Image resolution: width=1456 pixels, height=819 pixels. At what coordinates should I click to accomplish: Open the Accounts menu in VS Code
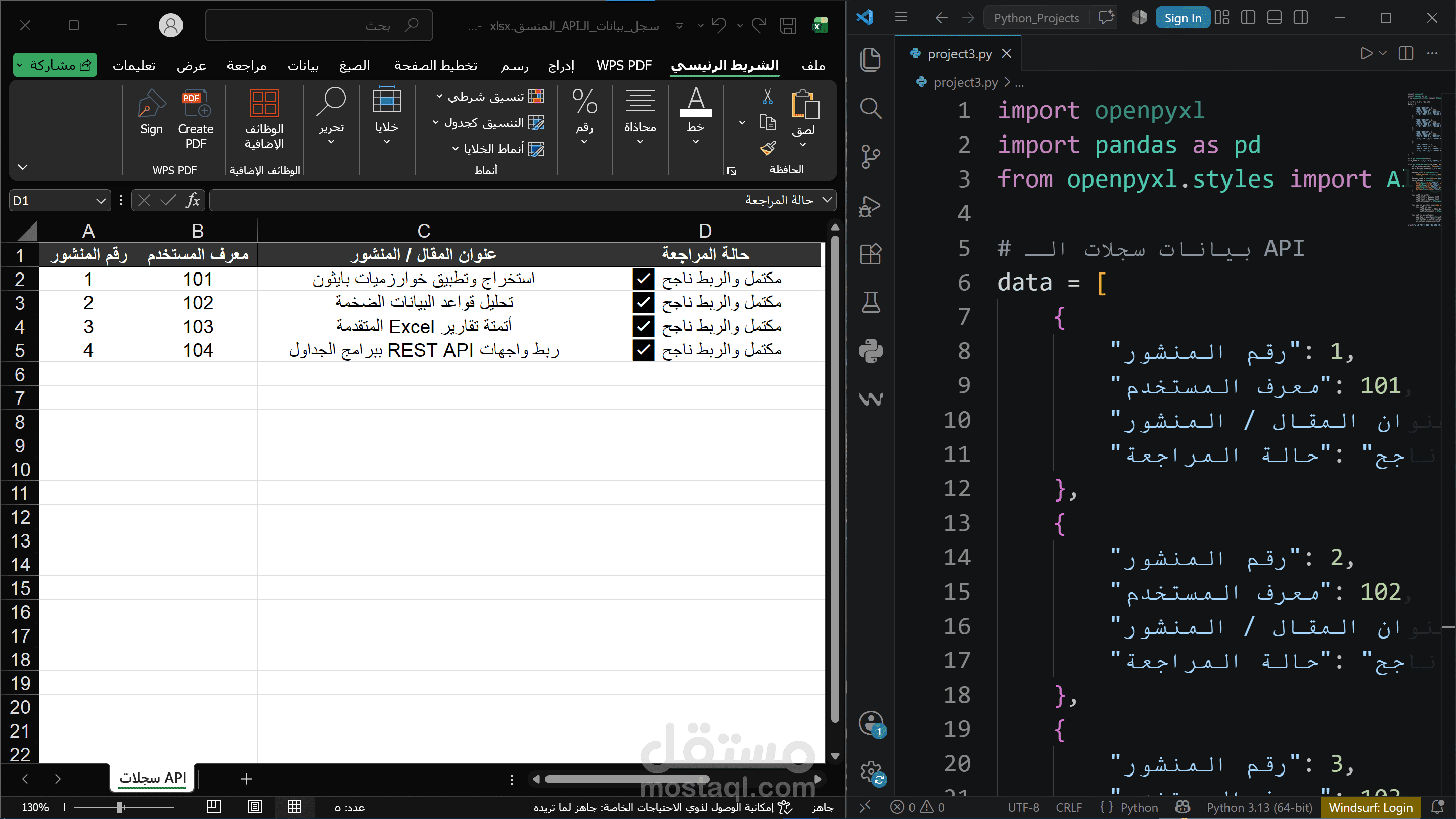click(871, 722)
